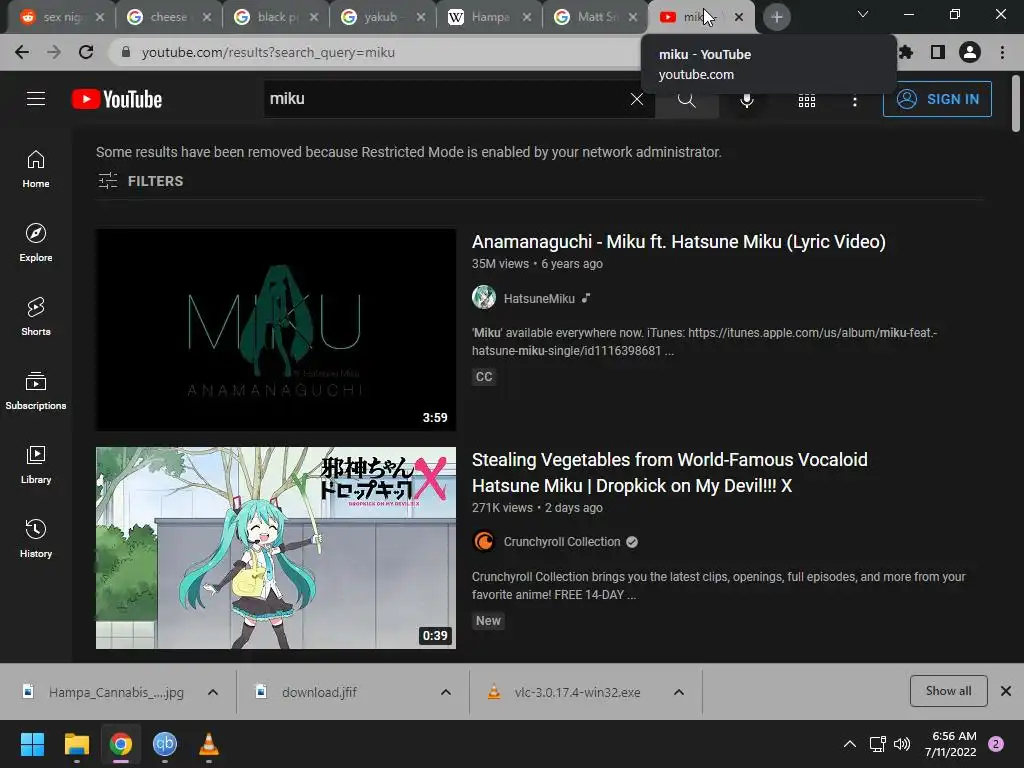Open Windows notification center badge
Viewport: 1024px width, 768px height.
tap(996, 744)
